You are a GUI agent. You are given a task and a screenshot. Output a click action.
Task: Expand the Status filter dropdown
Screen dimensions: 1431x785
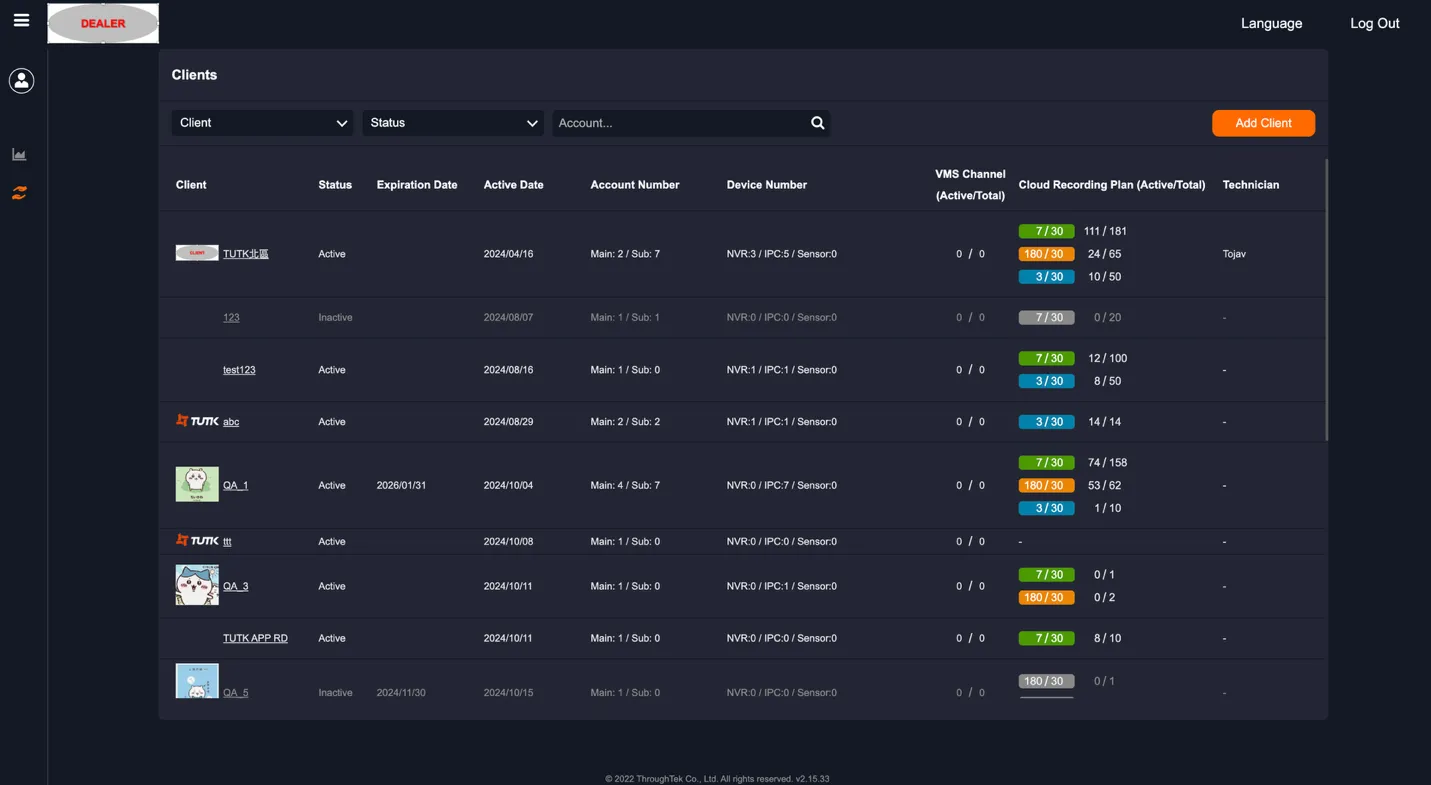tap(452, 122)
